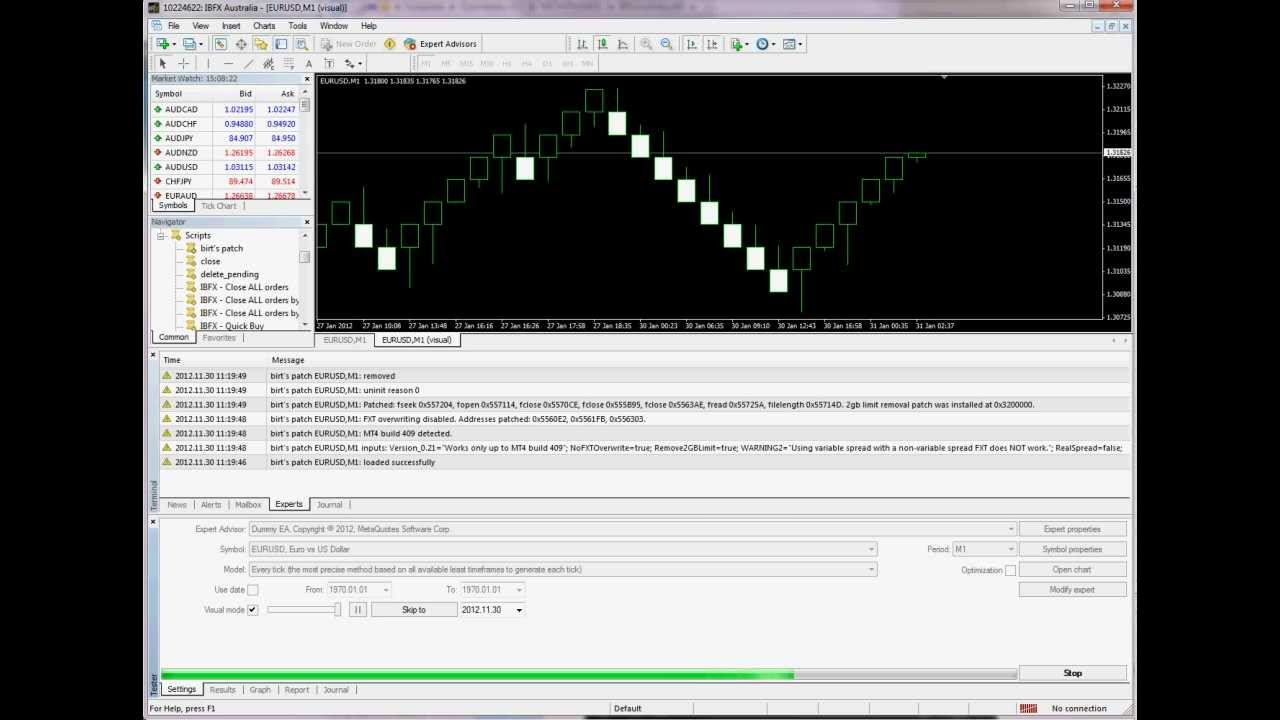Click the yellow MetaEditor coin icon

(390, 44)
